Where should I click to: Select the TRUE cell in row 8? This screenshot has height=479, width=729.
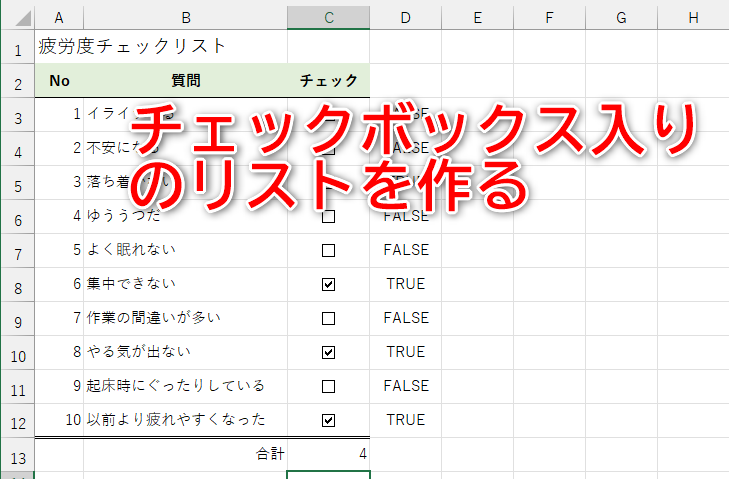coord(405,284)
